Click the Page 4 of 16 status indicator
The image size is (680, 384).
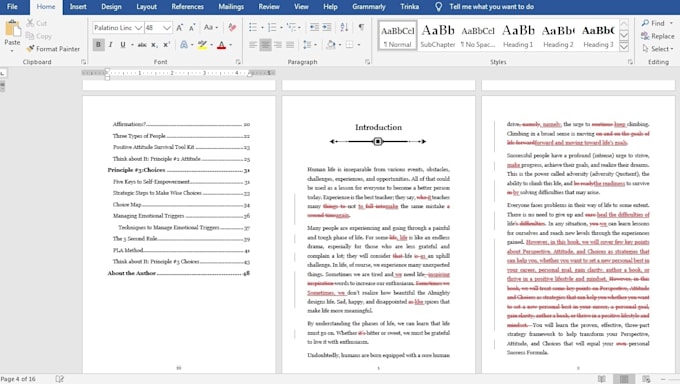[18, 379]
